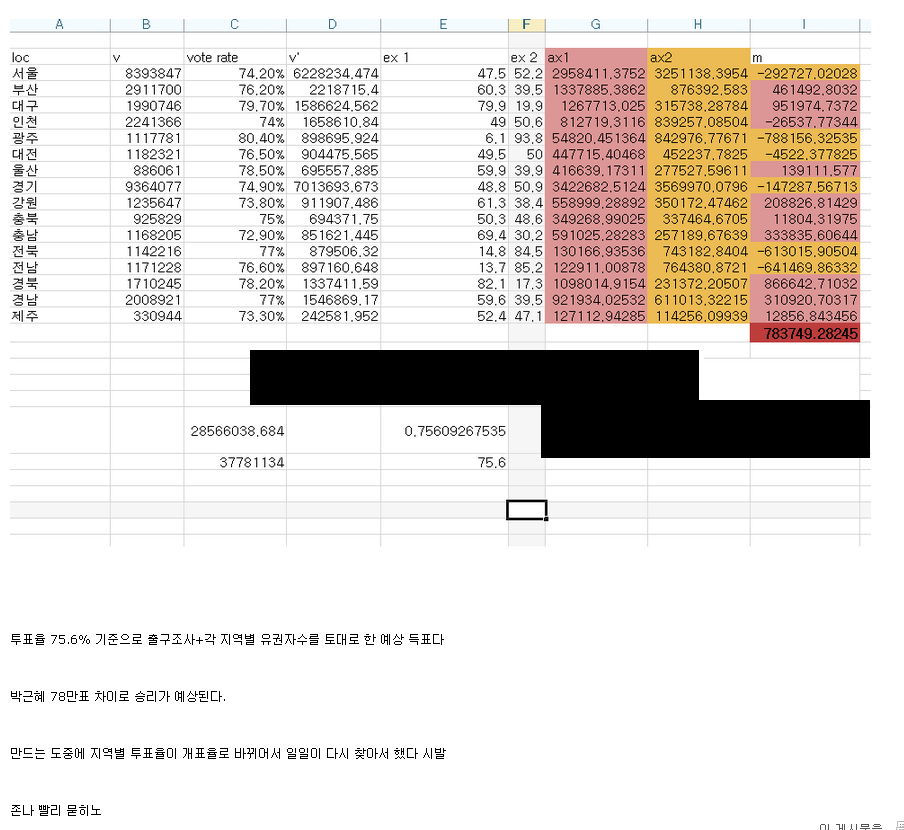Click the empty active cell with bold border
Image resolution: width=904 pixels, height=830 pixels.
pos(526,510)
